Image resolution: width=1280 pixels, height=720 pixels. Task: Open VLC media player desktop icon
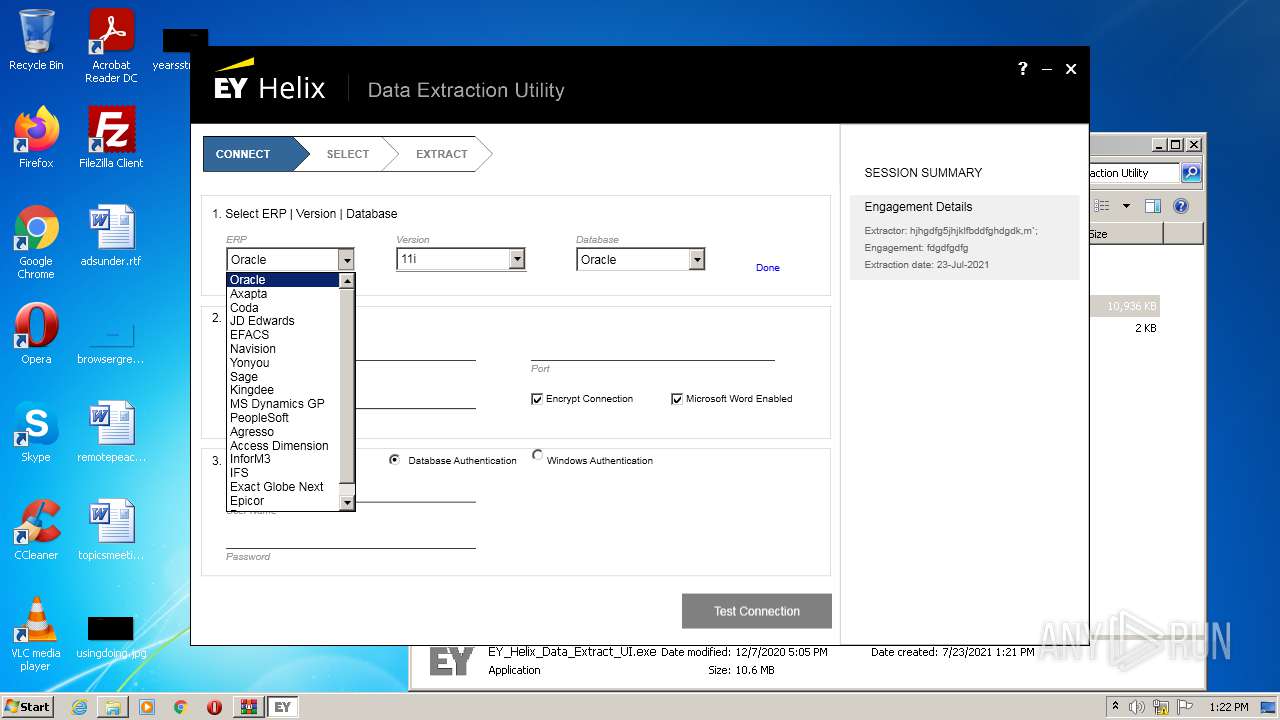point(36,634)
